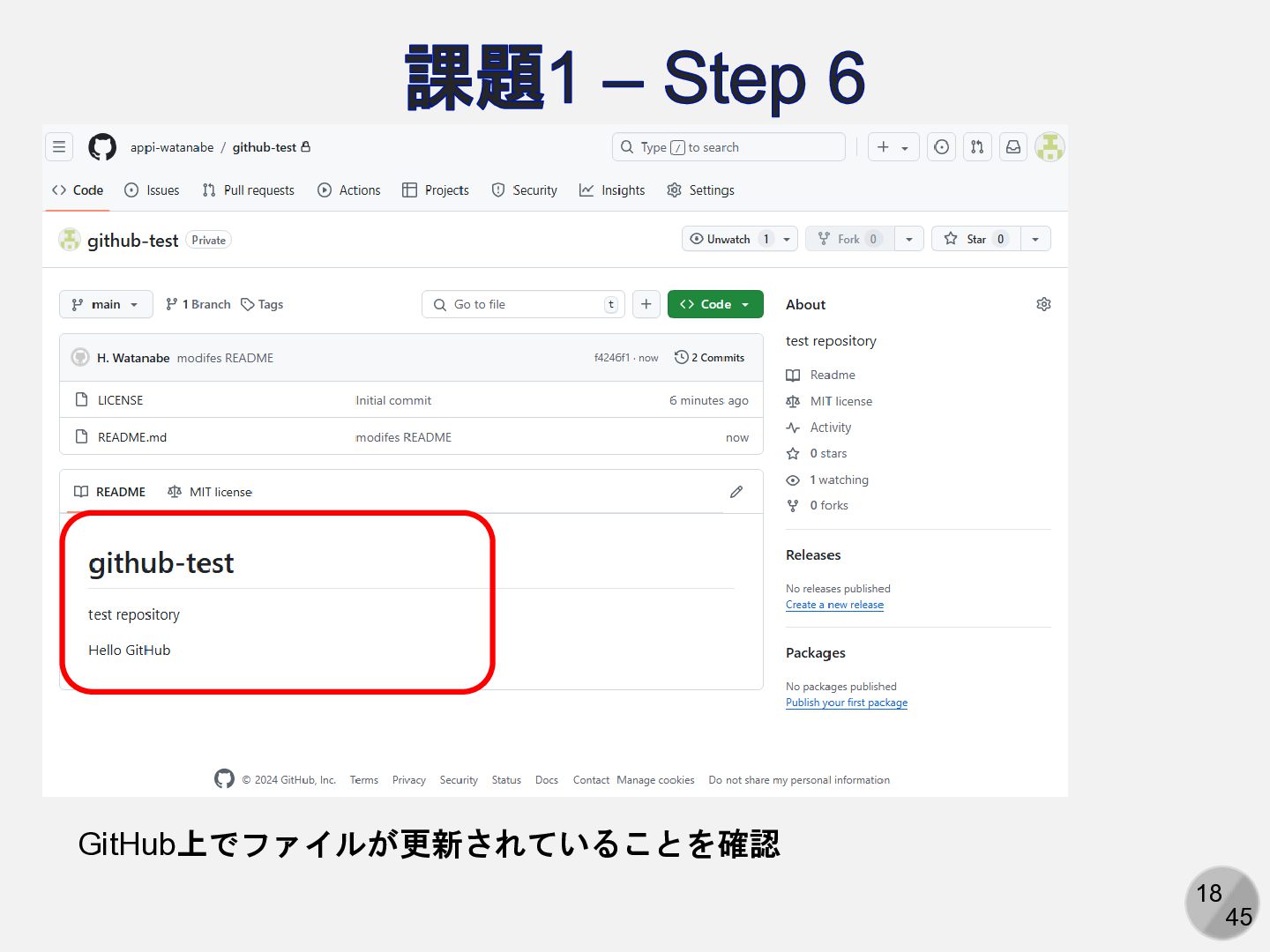Open the Releases heading link

point(813,555)
